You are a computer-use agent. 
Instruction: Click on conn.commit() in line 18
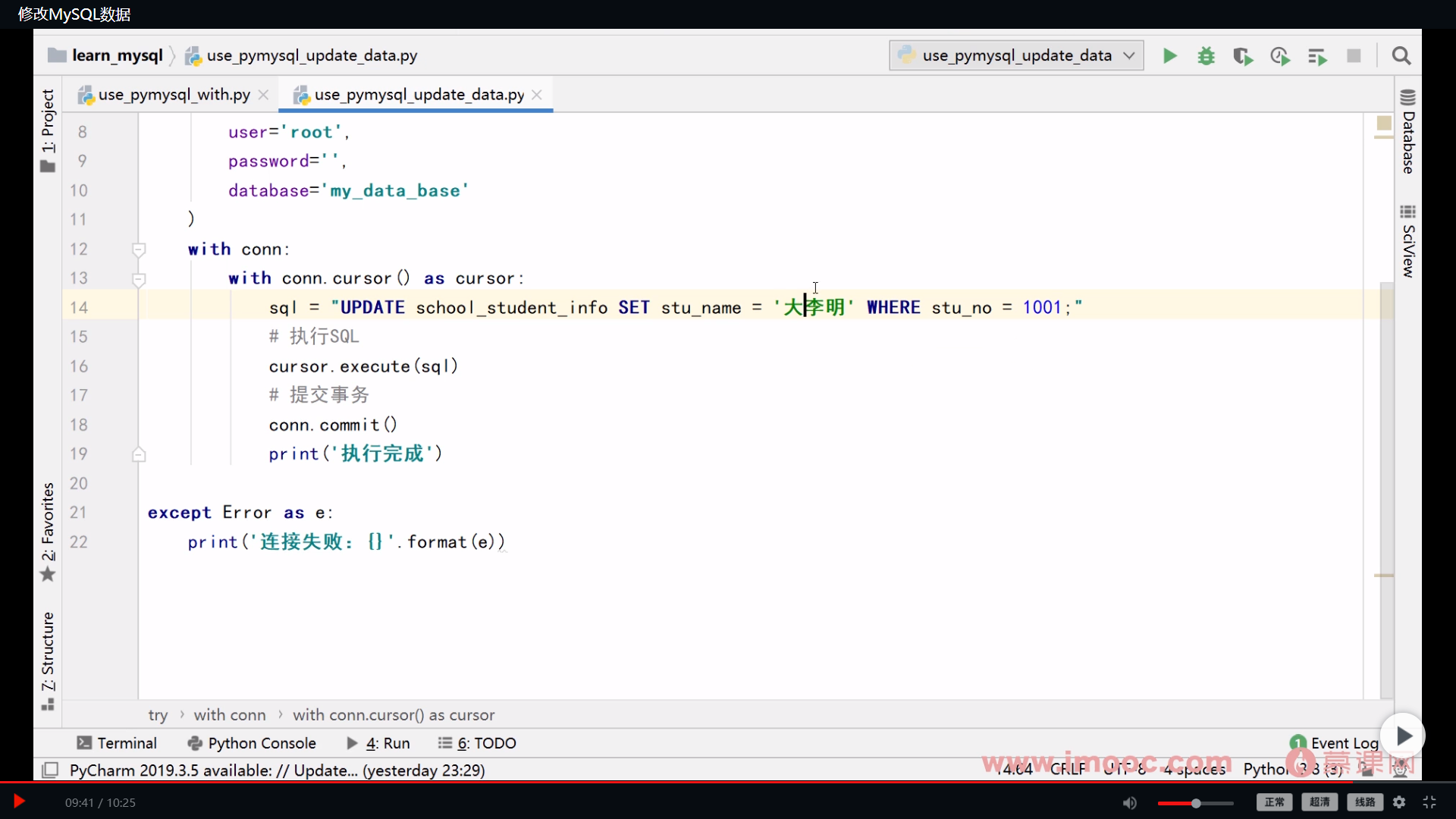point(333,425)
